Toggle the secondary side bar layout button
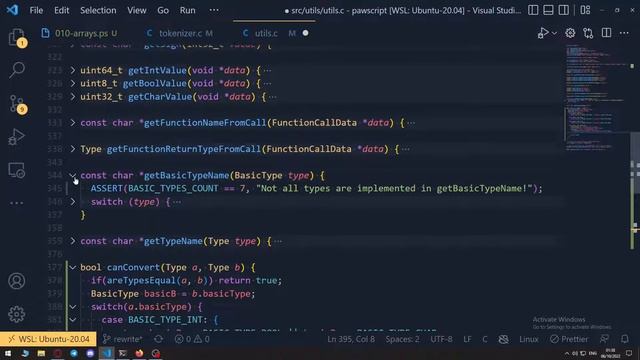Viewport: 640px width, 360px height. [x=564, y=10]
